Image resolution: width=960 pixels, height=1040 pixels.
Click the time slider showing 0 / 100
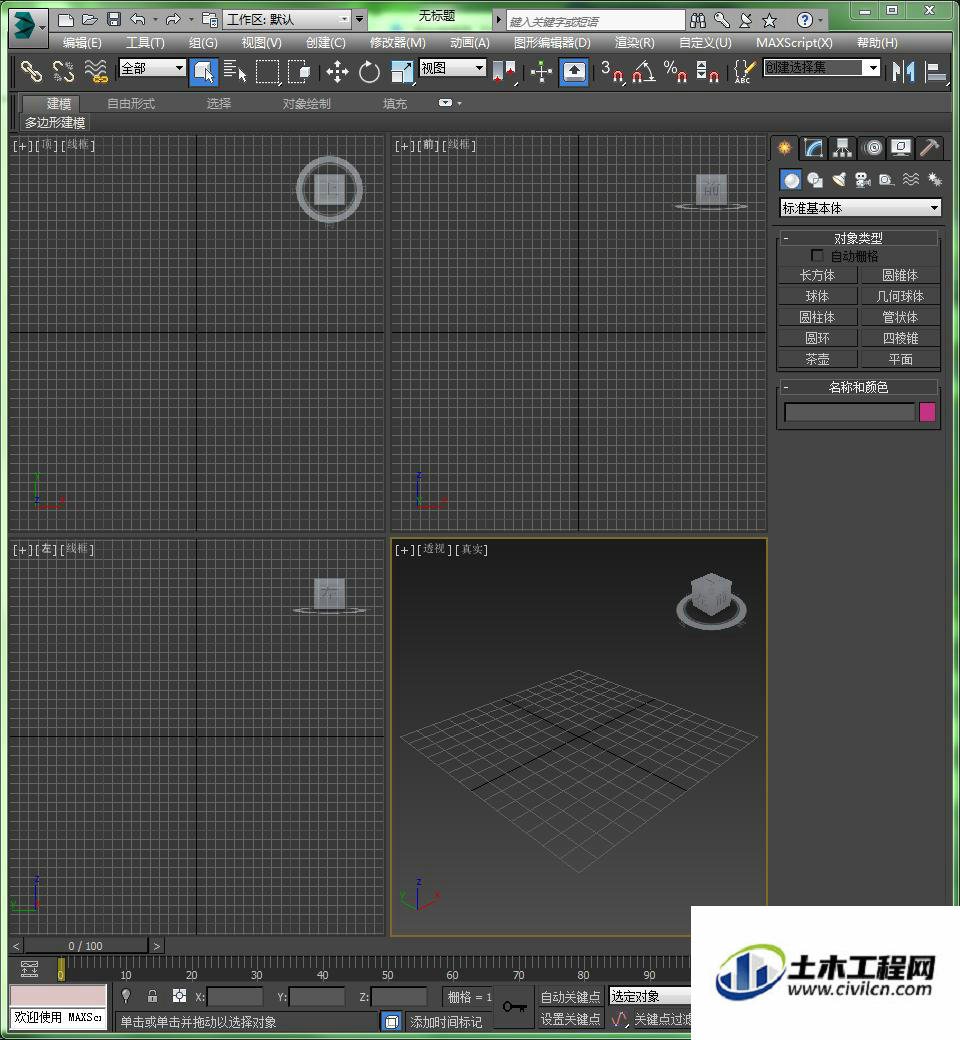click(86, 946)
